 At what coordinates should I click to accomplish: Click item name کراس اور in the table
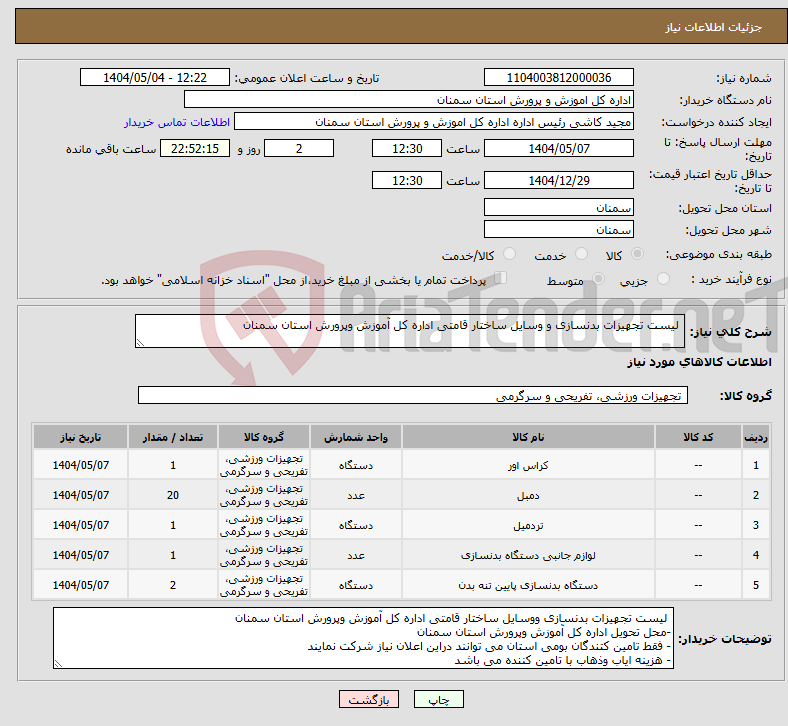pos(528,465)
